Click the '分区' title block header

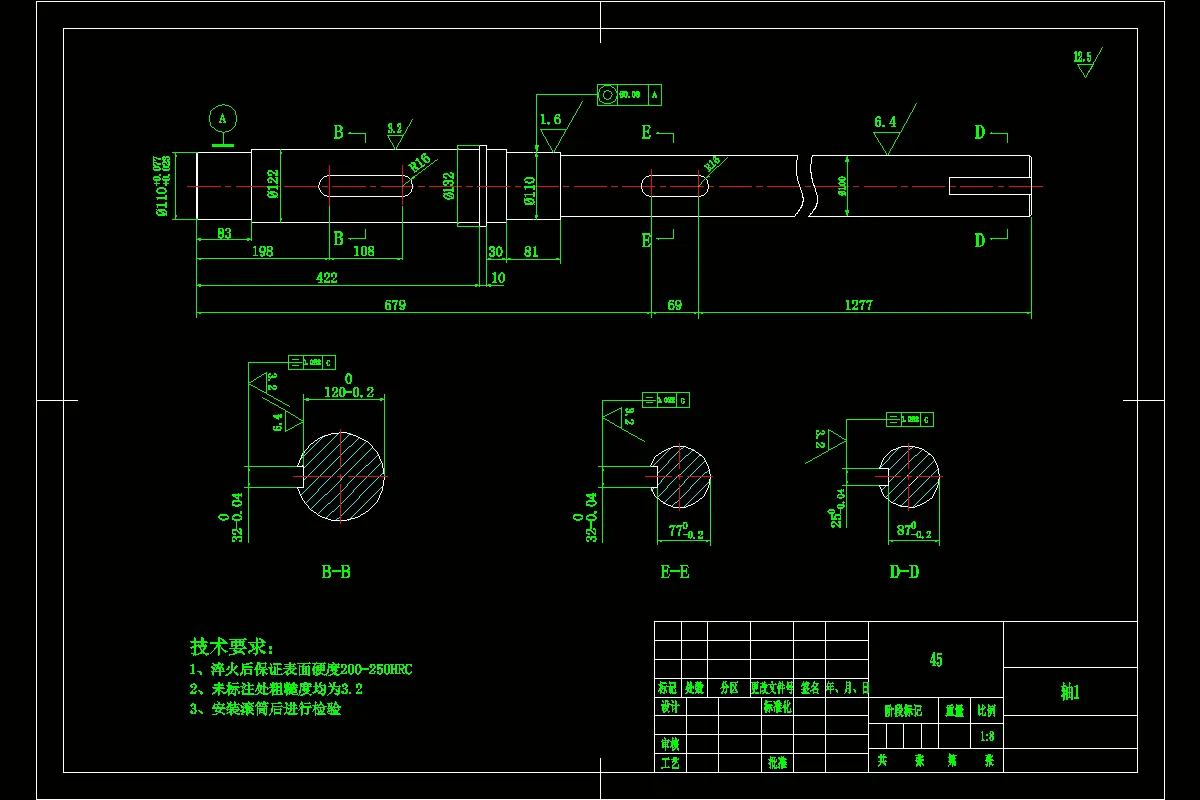[x=728, y=688]
